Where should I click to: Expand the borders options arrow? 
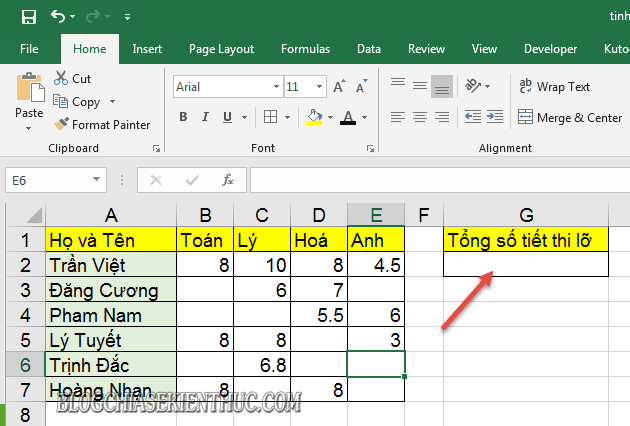point(287,117)
